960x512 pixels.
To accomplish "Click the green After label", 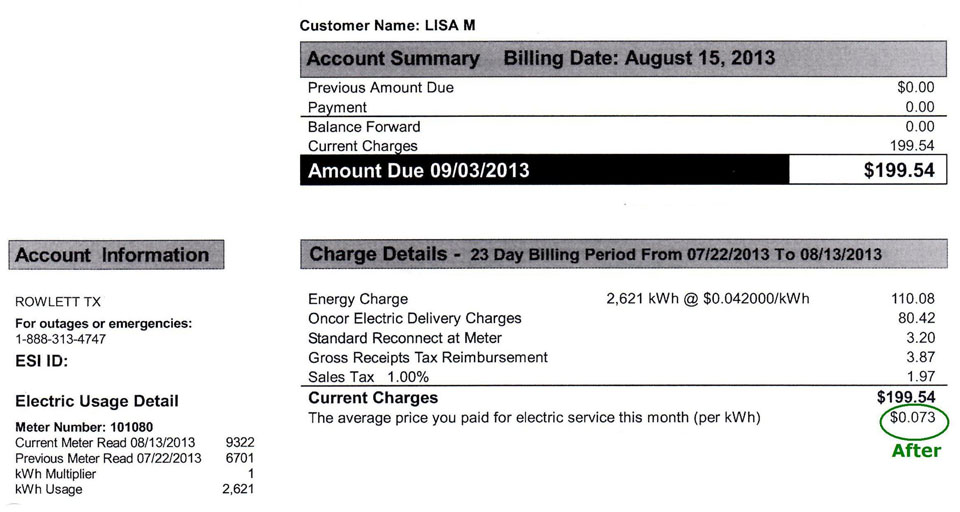I will 916,450.
